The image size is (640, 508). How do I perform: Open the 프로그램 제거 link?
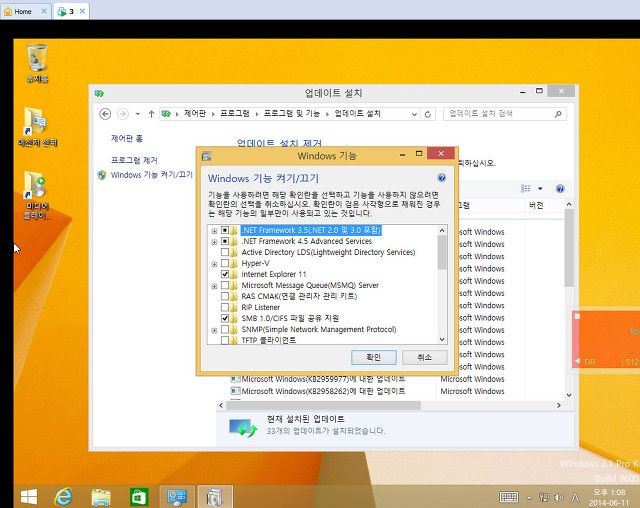pos(134,160)
